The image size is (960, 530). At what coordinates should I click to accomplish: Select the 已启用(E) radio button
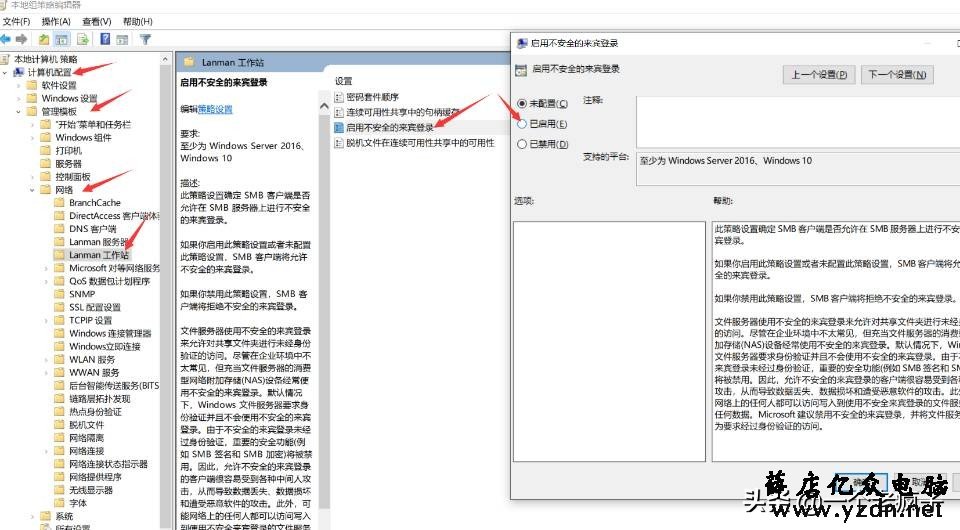pyautogui.click(x=522, y=124)
